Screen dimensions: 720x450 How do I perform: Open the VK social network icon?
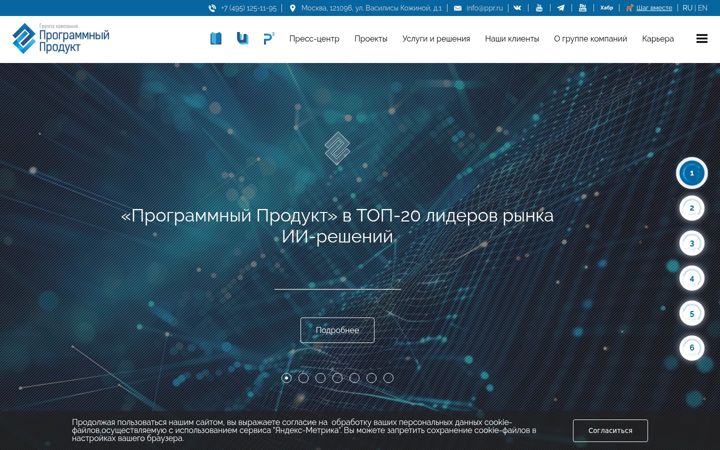click(518, 8)
